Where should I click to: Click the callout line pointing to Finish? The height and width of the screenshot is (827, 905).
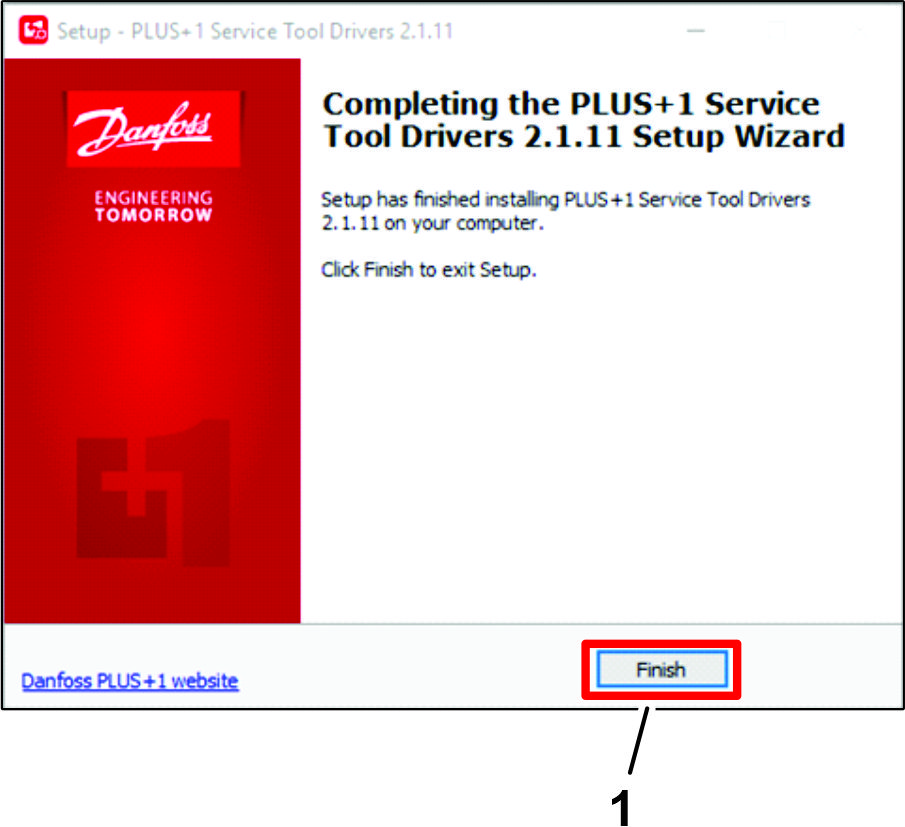641,739
